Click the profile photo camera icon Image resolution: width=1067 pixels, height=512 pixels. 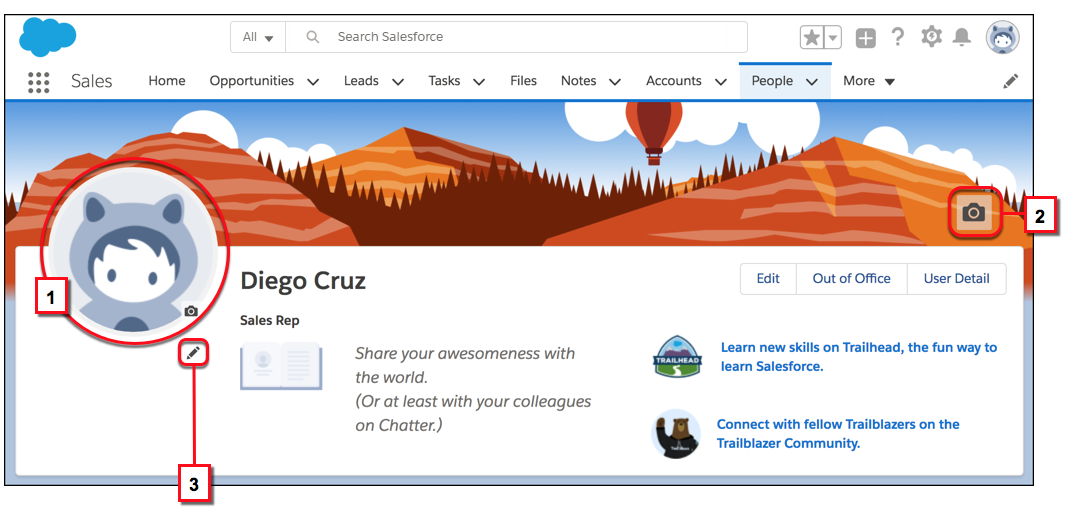point(191,311)
